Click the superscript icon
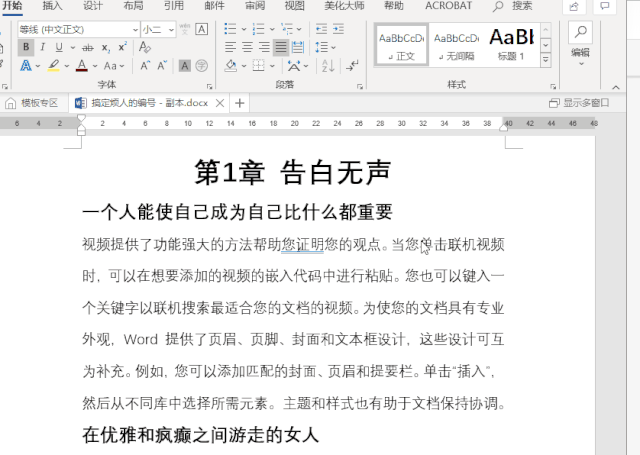 tap(122, 47)
